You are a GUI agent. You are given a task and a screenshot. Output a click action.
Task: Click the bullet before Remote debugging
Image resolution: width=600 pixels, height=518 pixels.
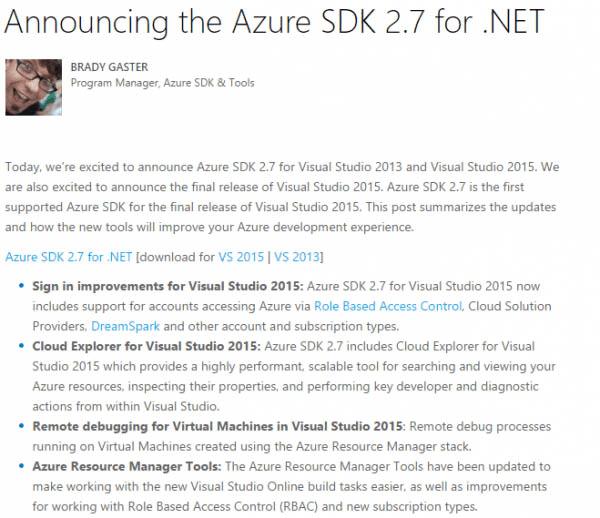point(22,426)
